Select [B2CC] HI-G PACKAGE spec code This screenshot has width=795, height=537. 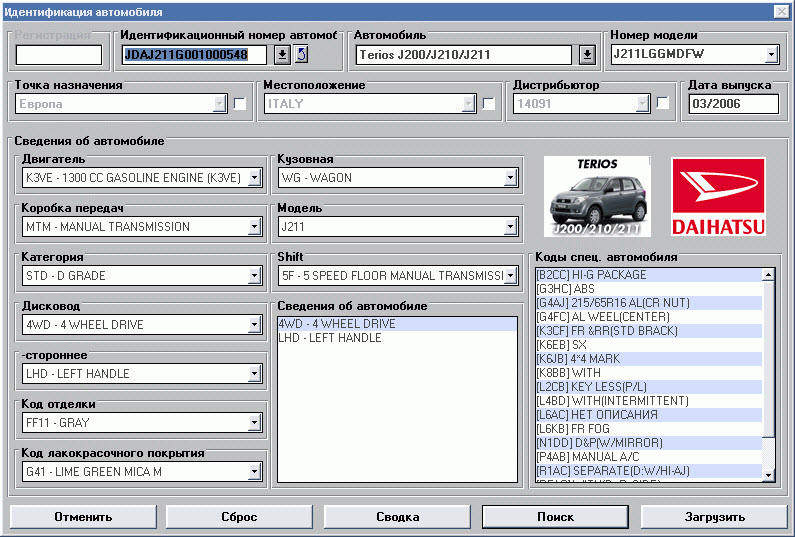(x=648, y=275)
